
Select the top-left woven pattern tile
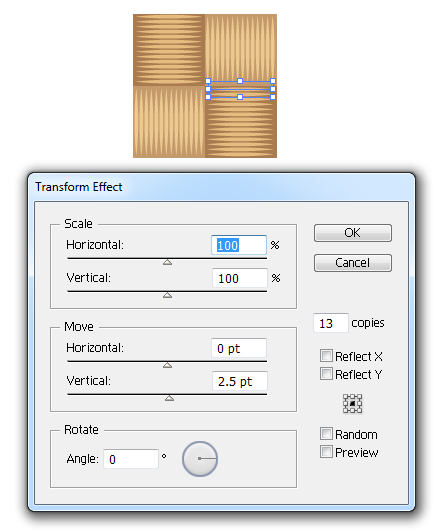tap(169, 50)
